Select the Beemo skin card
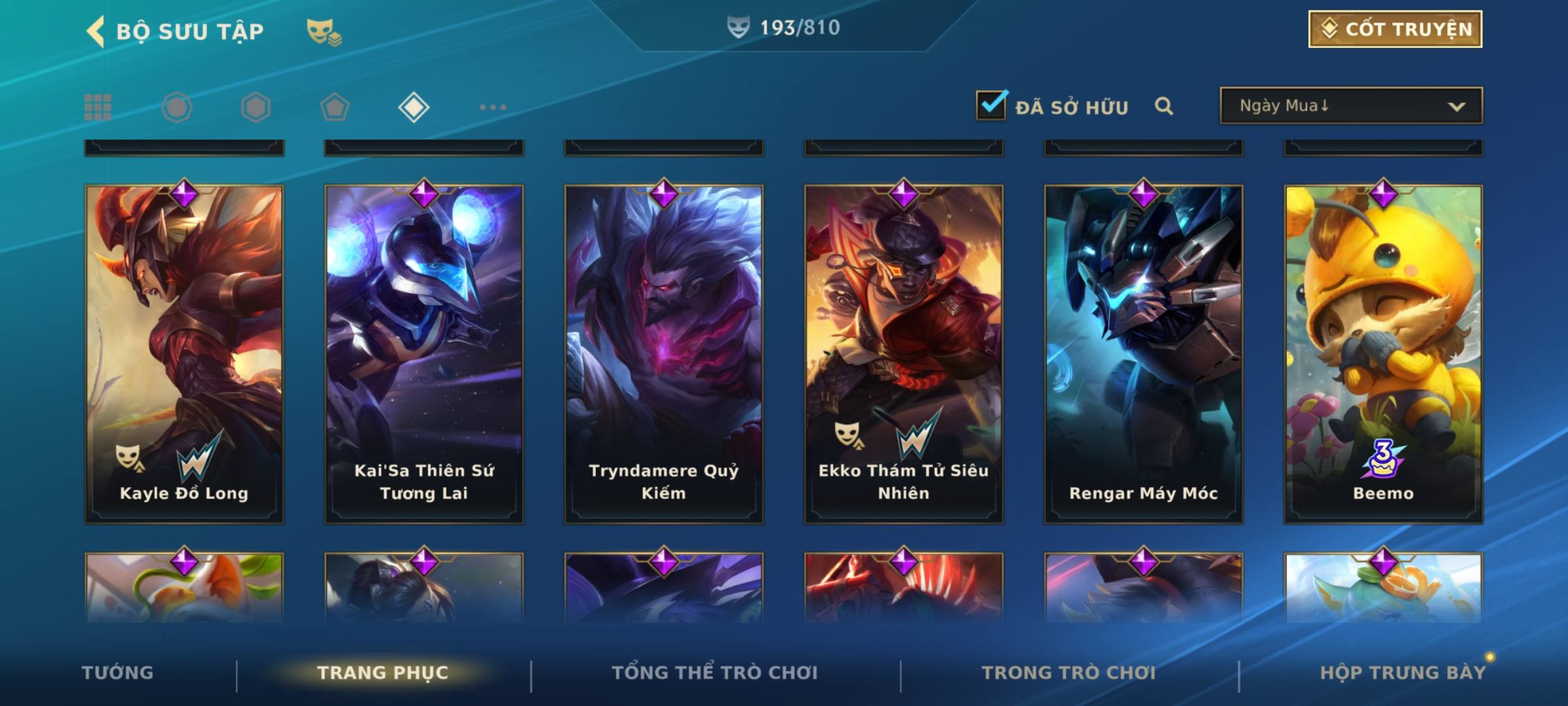The height and width of the screenshot is (706, 1568). click(1383, 354)
